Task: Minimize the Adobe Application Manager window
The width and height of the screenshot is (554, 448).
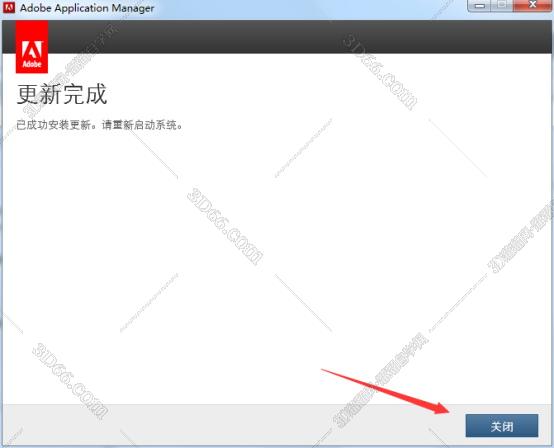Action: (x=480, y=6)
